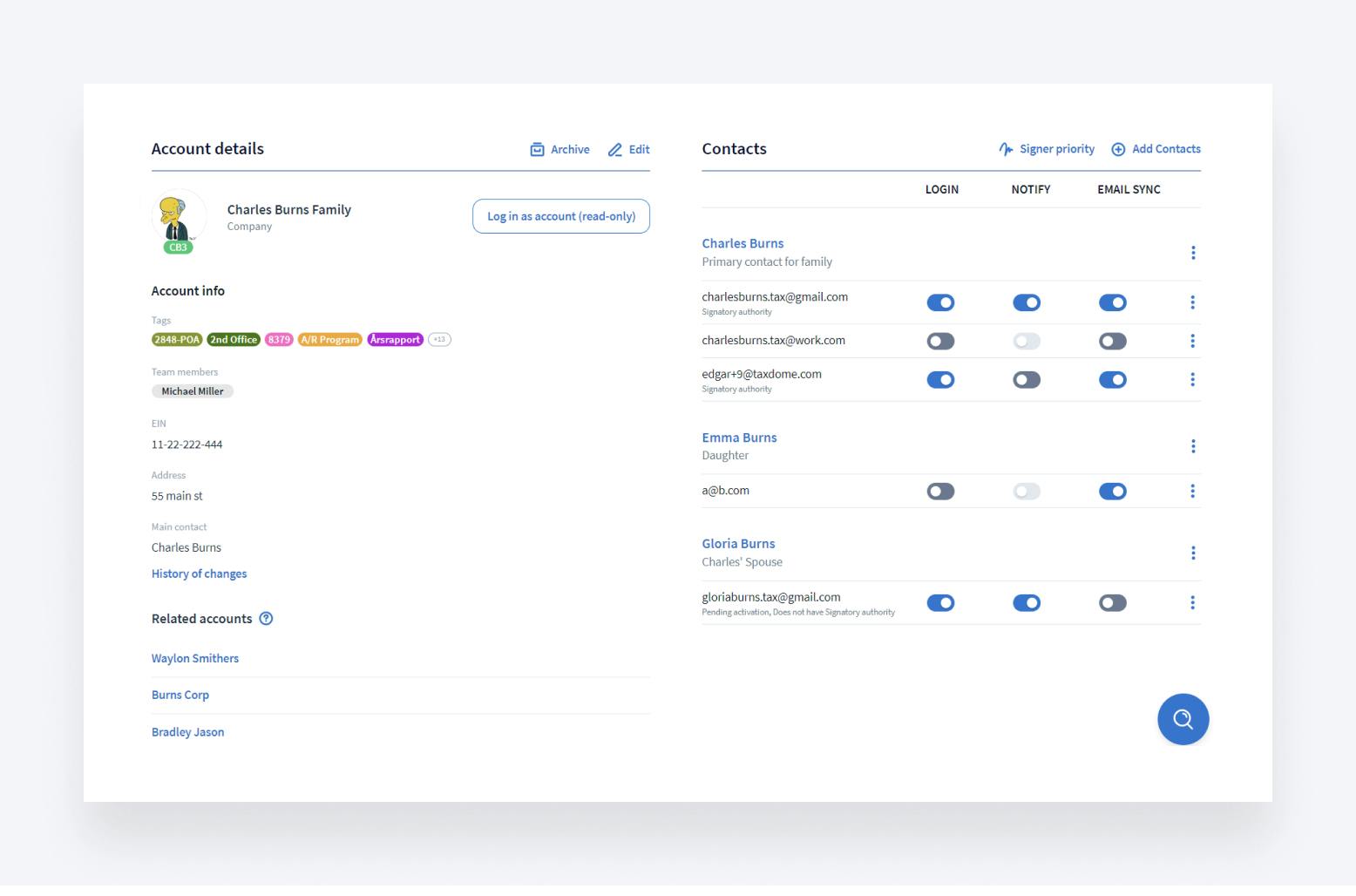Click the Charles Burns Family avatar
This screenshot has width=1356, height=896.
click(x=179, y=217)
